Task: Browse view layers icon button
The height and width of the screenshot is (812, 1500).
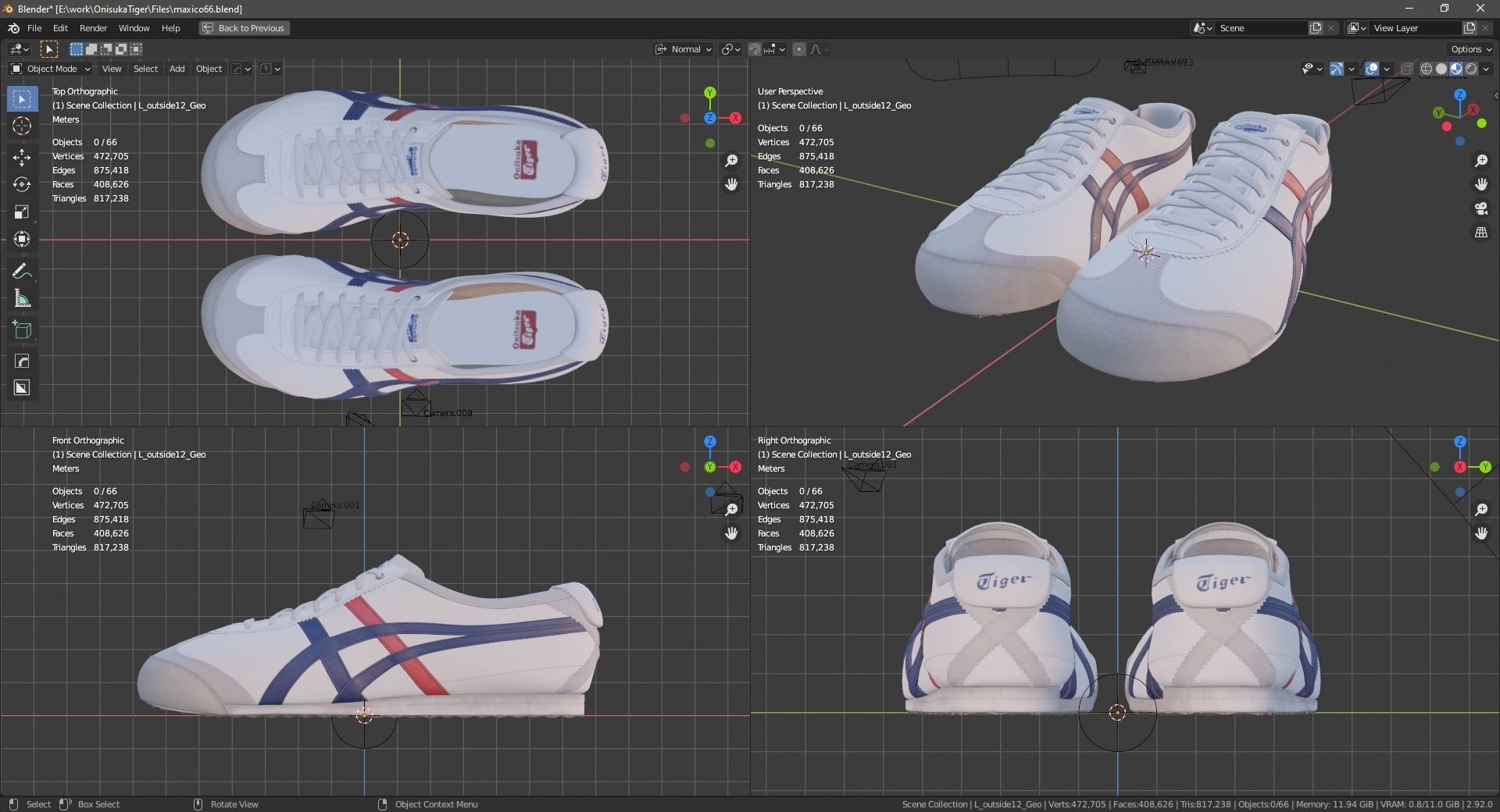Action: tap(1357, 28)
